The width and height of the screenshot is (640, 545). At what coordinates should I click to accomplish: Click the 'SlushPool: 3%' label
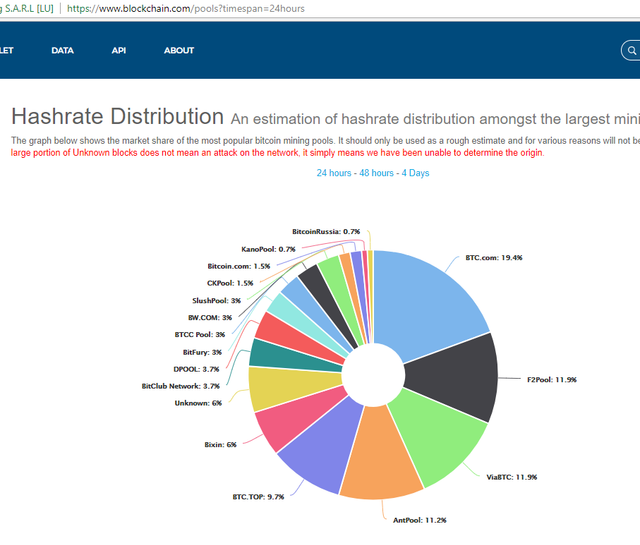[x=217, y=300]
